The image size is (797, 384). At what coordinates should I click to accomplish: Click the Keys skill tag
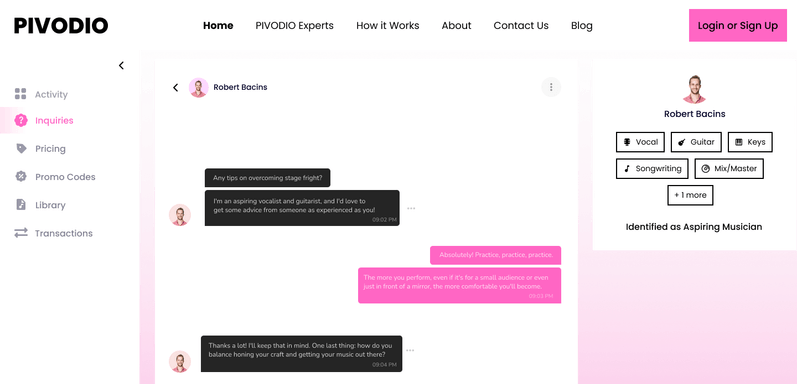click(x=750, y=142)
